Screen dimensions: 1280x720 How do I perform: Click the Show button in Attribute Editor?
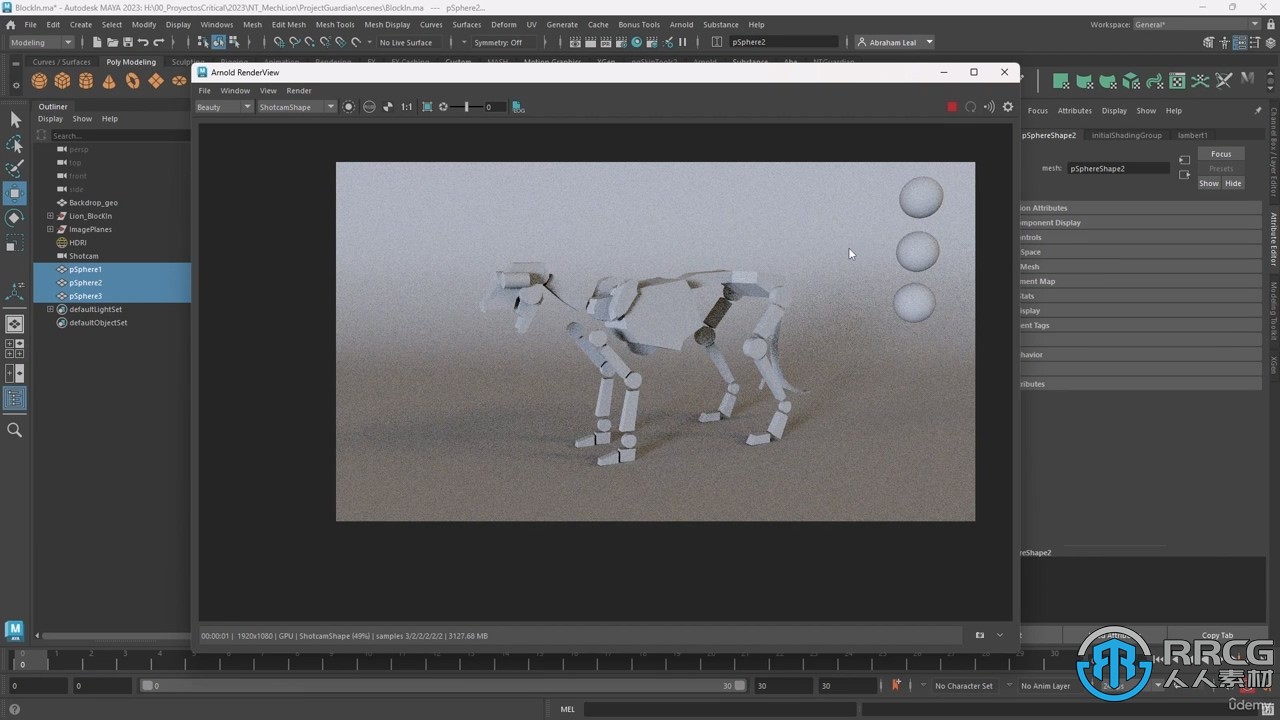pyautogui.click(x=1209, y=183)
